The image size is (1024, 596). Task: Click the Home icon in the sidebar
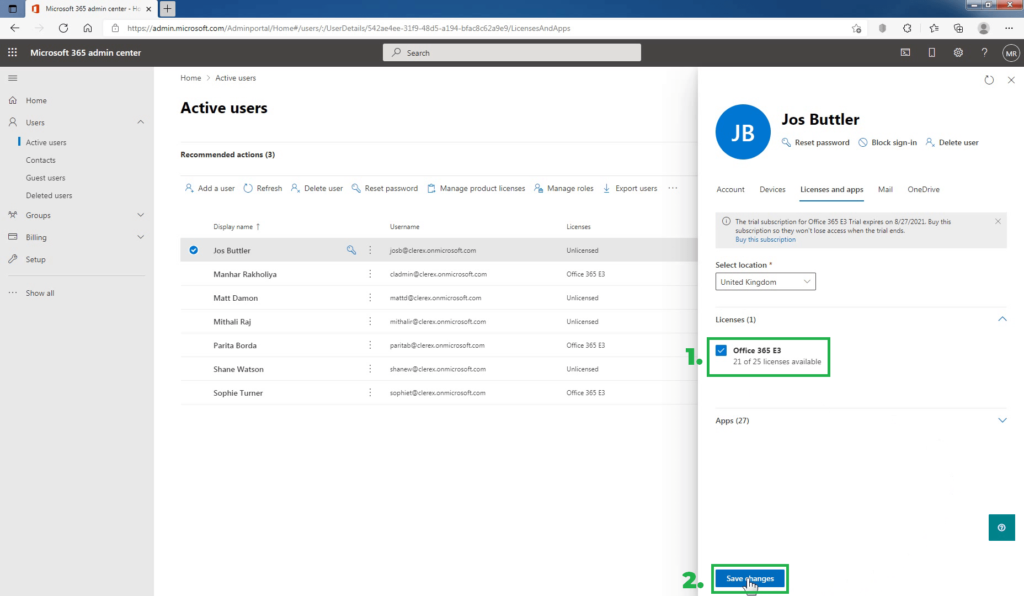(x=12, y=100)
